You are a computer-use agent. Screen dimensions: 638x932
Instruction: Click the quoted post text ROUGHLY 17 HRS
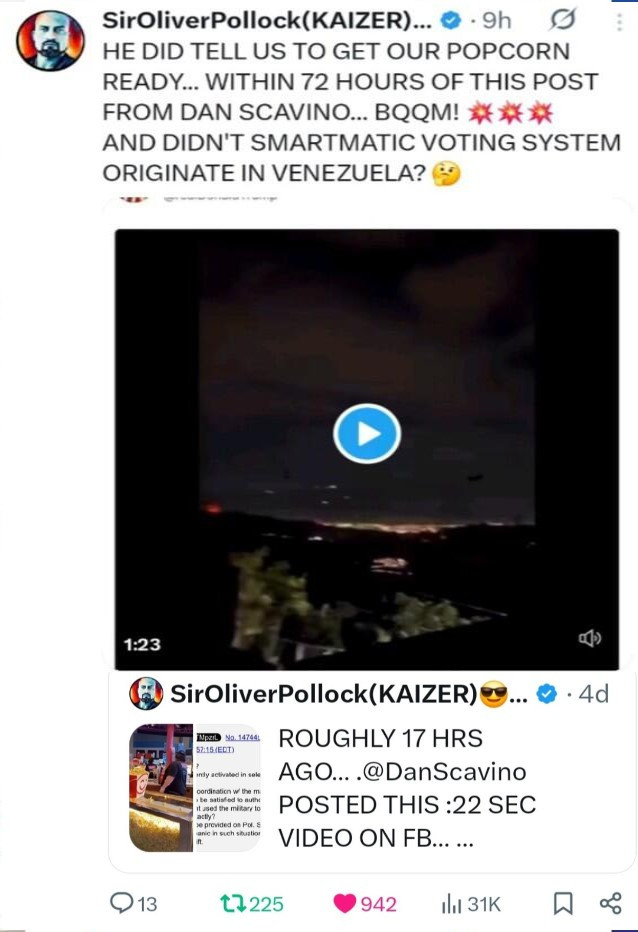point(381,738)
